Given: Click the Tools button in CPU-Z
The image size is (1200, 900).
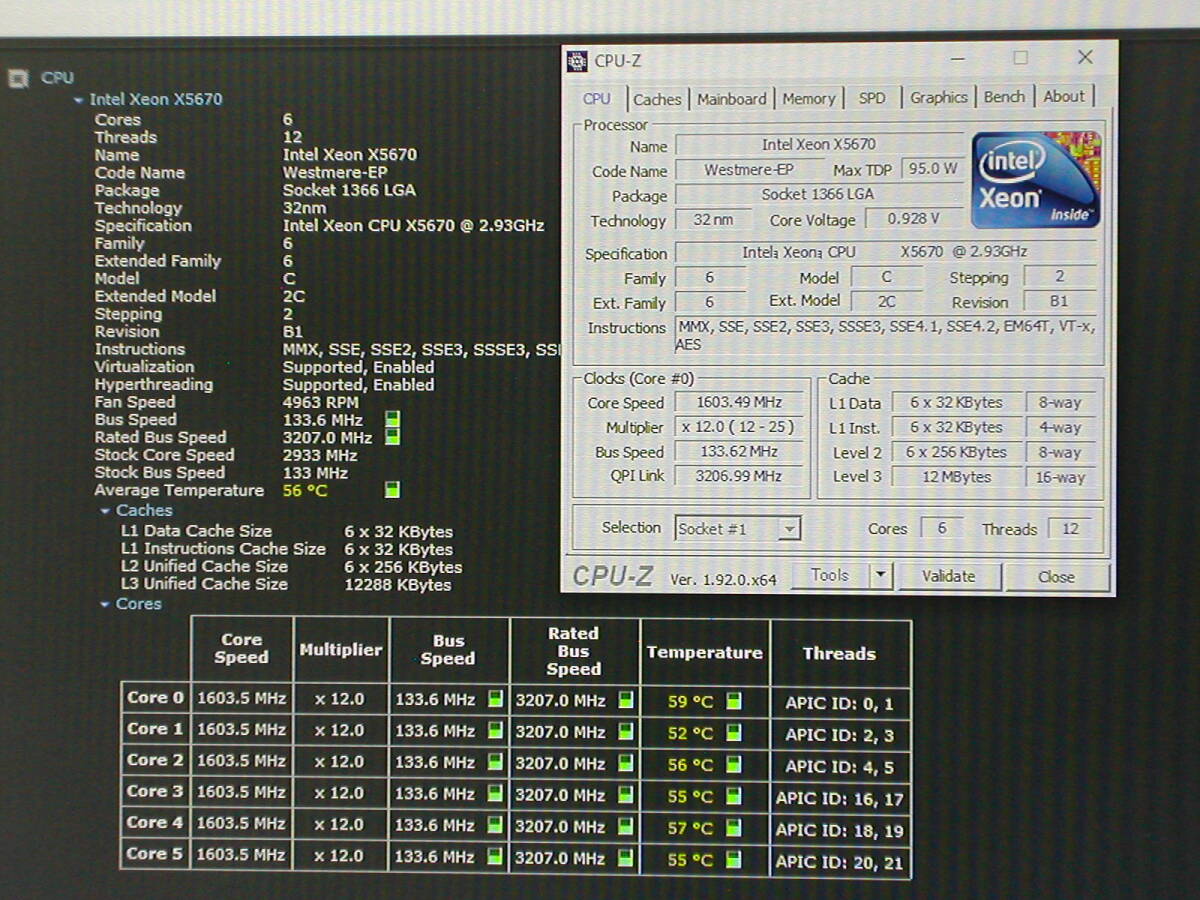Looking at the screenshot, I should coord(830,575).
